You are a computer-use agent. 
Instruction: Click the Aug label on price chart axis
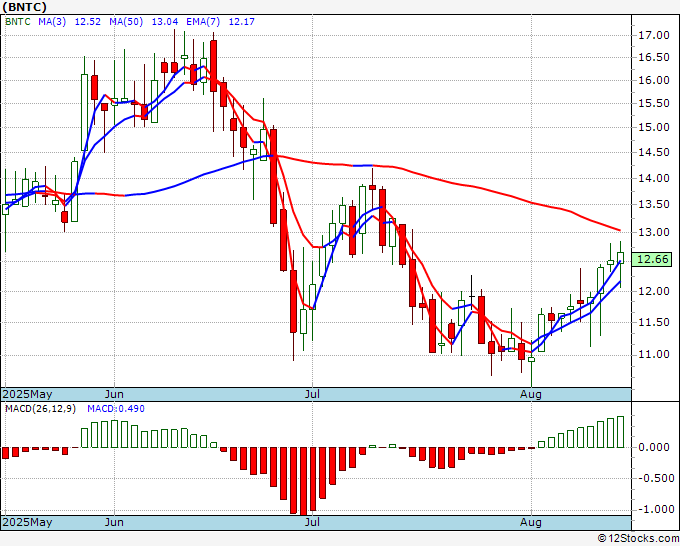531,394
